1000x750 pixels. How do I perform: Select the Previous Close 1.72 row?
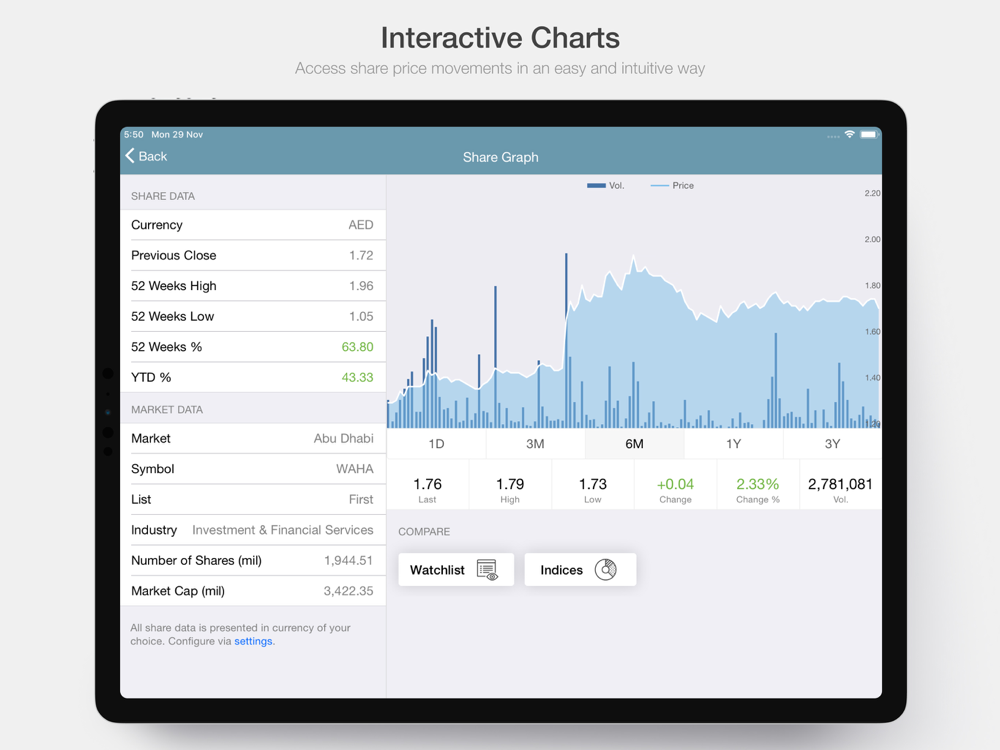pos(253,256)
